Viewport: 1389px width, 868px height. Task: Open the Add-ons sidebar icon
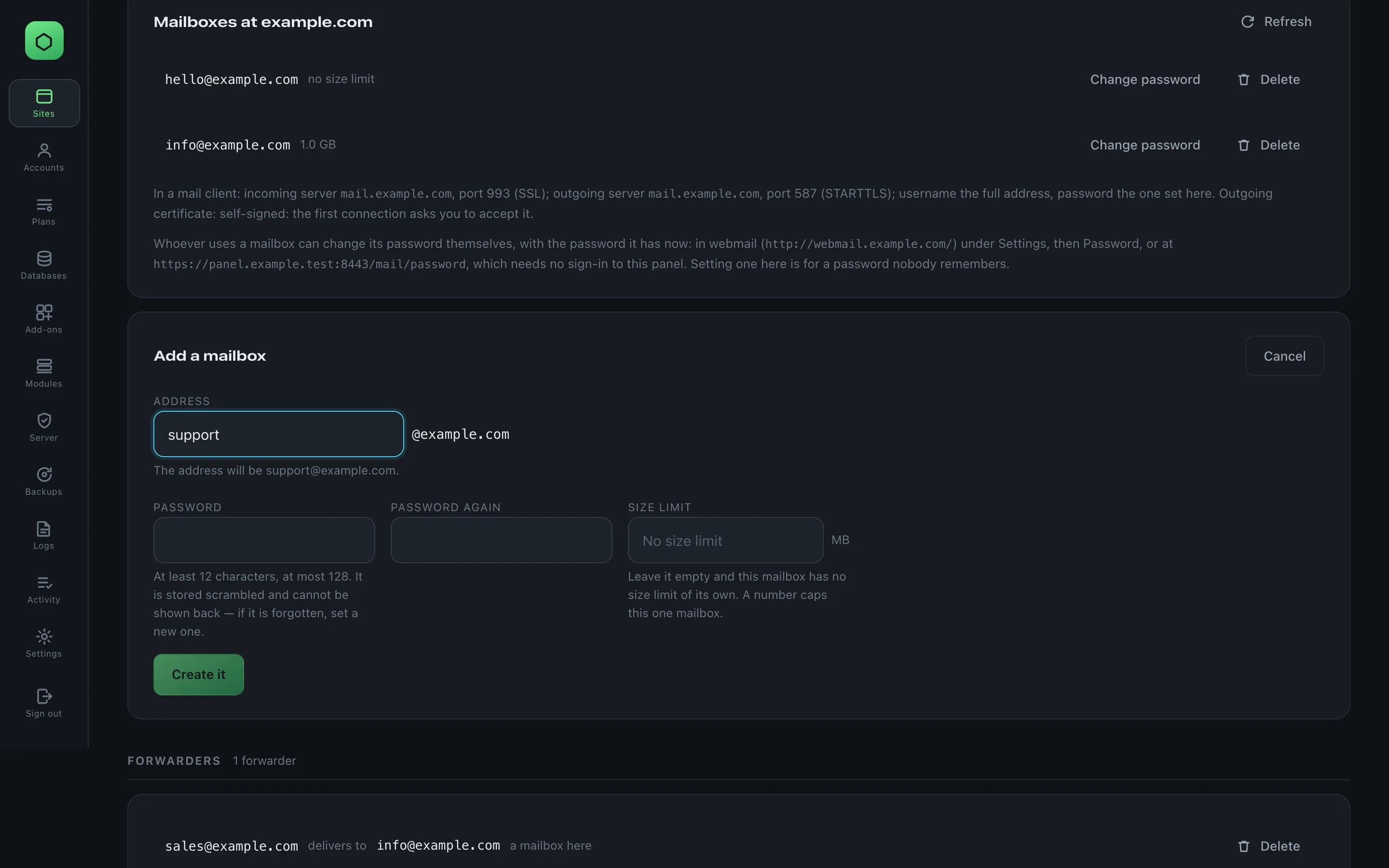tap(44, 312)
